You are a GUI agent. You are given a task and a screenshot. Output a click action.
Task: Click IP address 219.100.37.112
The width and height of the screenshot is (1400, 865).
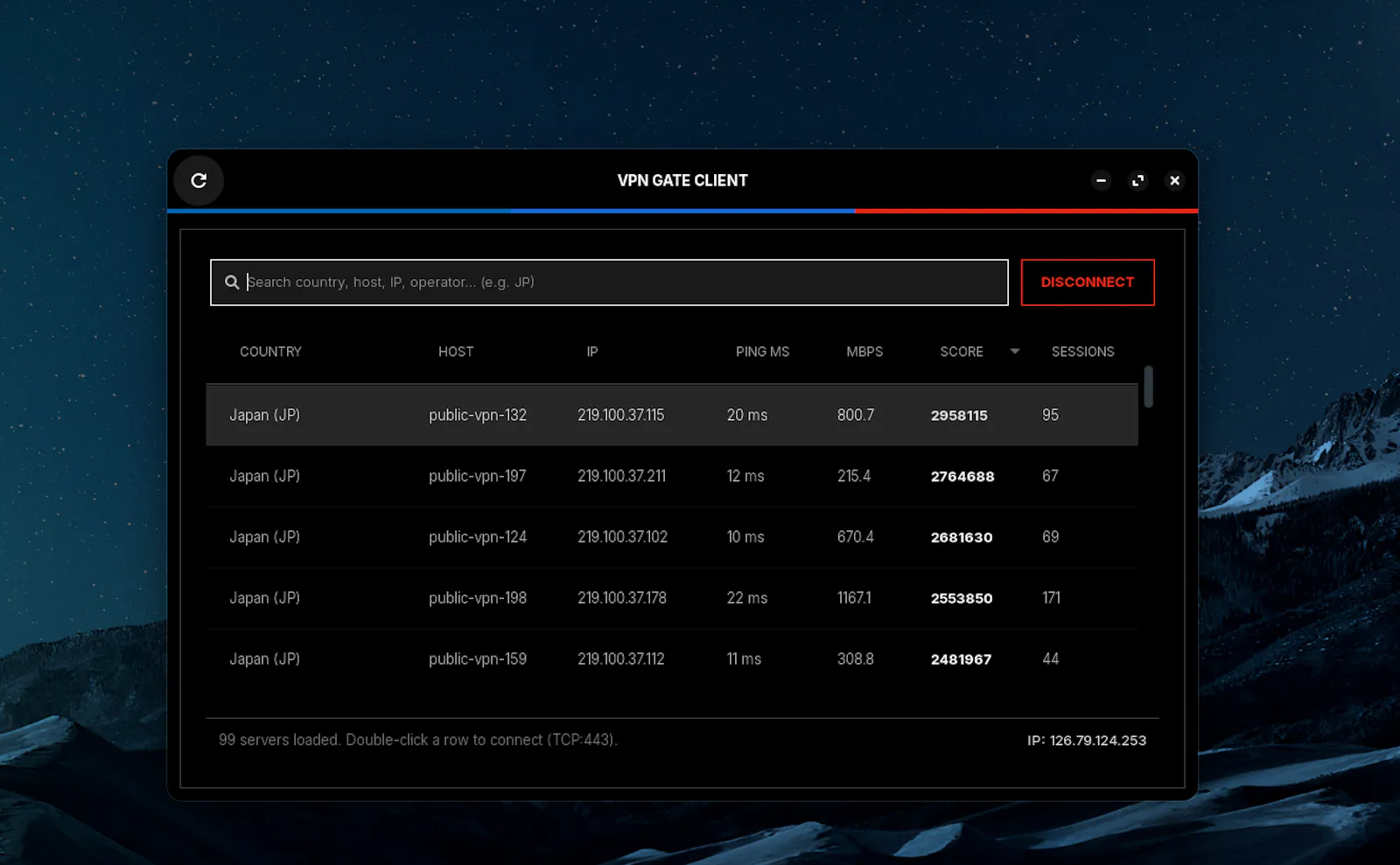click(x=620, y=659)
